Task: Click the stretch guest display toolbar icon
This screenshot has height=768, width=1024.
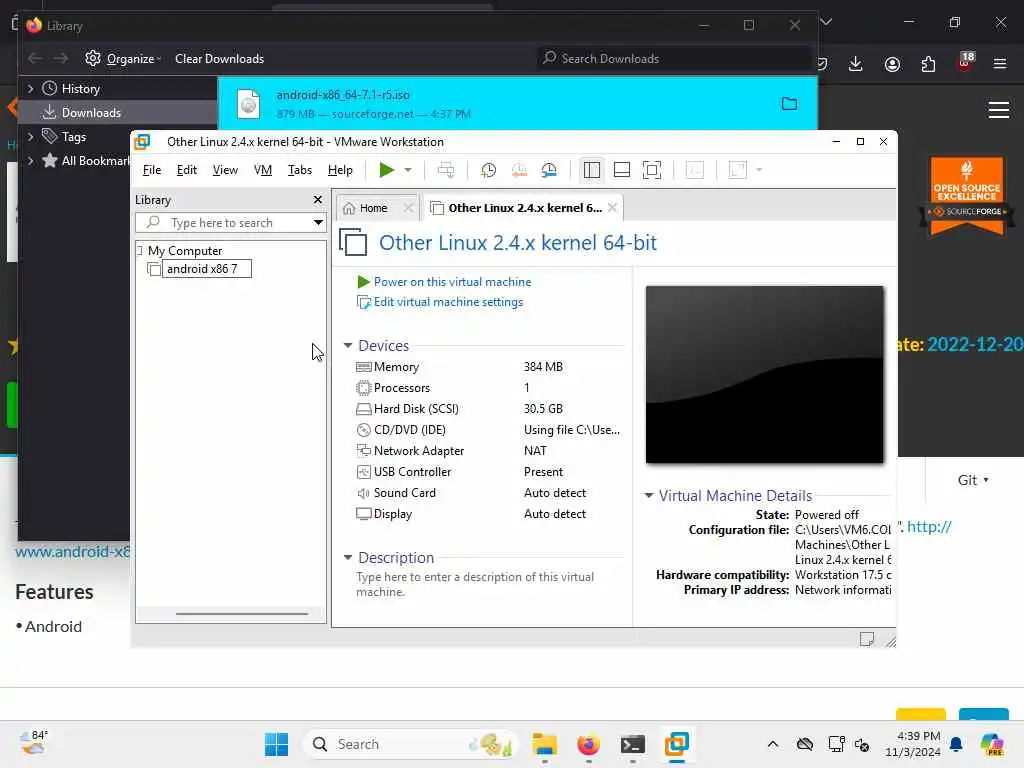Action: pyautogui.click(x=737, y=170)
